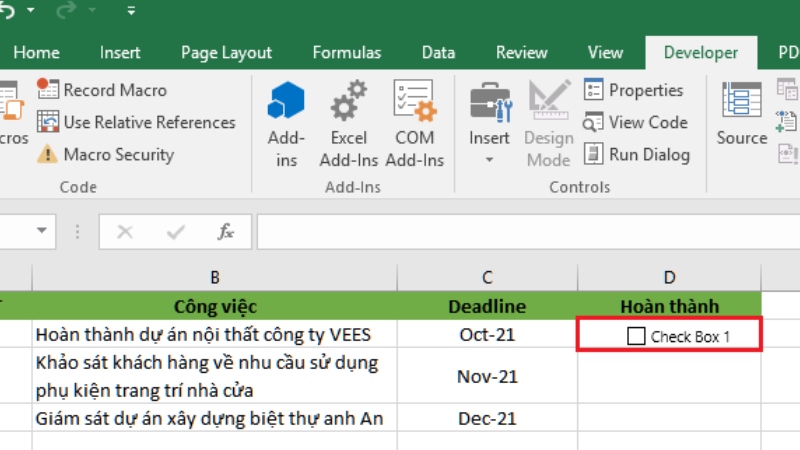800x450 pixels.
Task: Tick Check Box 1 in column D
Action: pyautogui.click(x=636, y=336)
